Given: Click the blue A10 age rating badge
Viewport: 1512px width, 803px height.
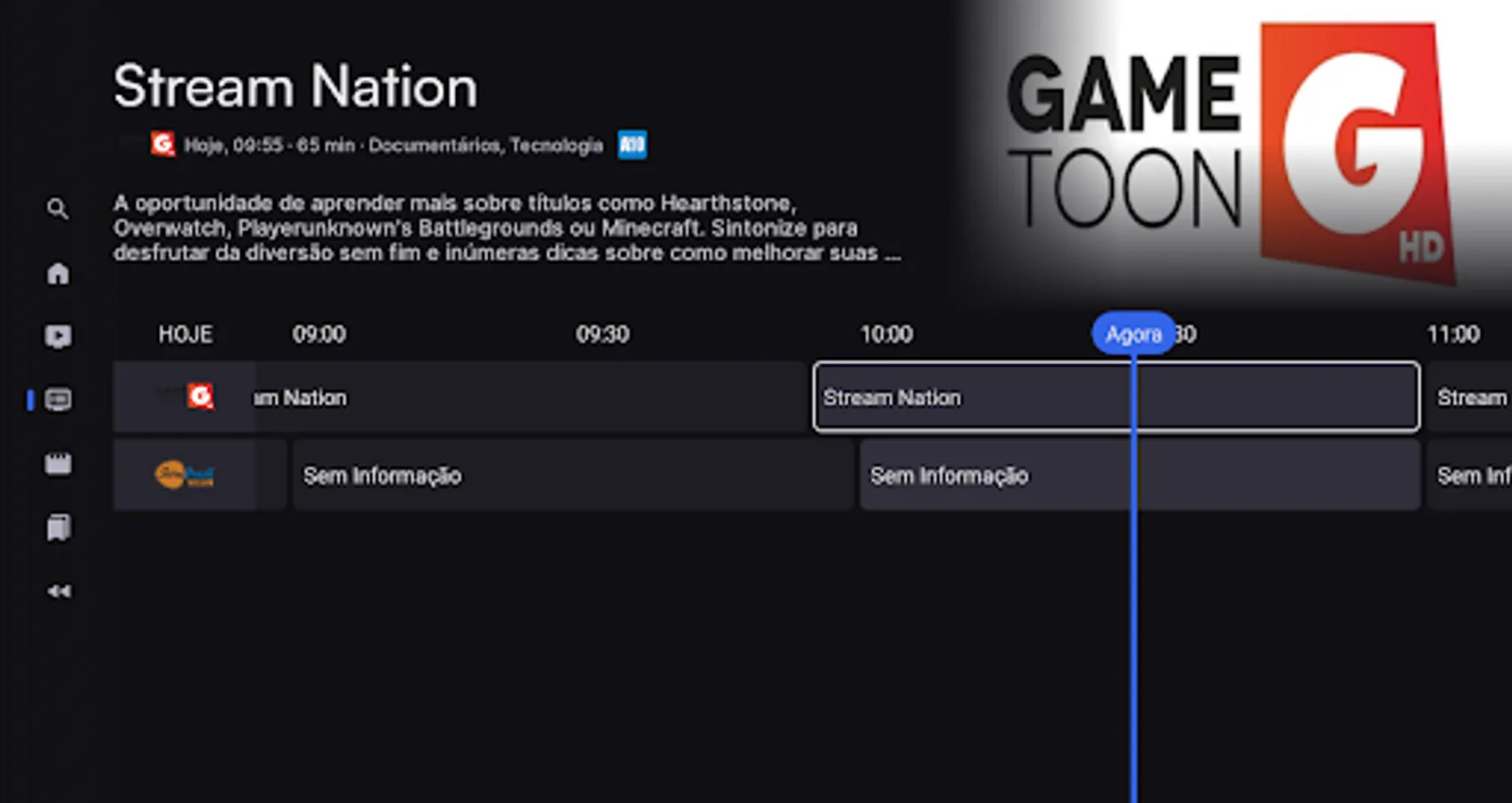Looking at the screenshot, I should pos(632,145).
